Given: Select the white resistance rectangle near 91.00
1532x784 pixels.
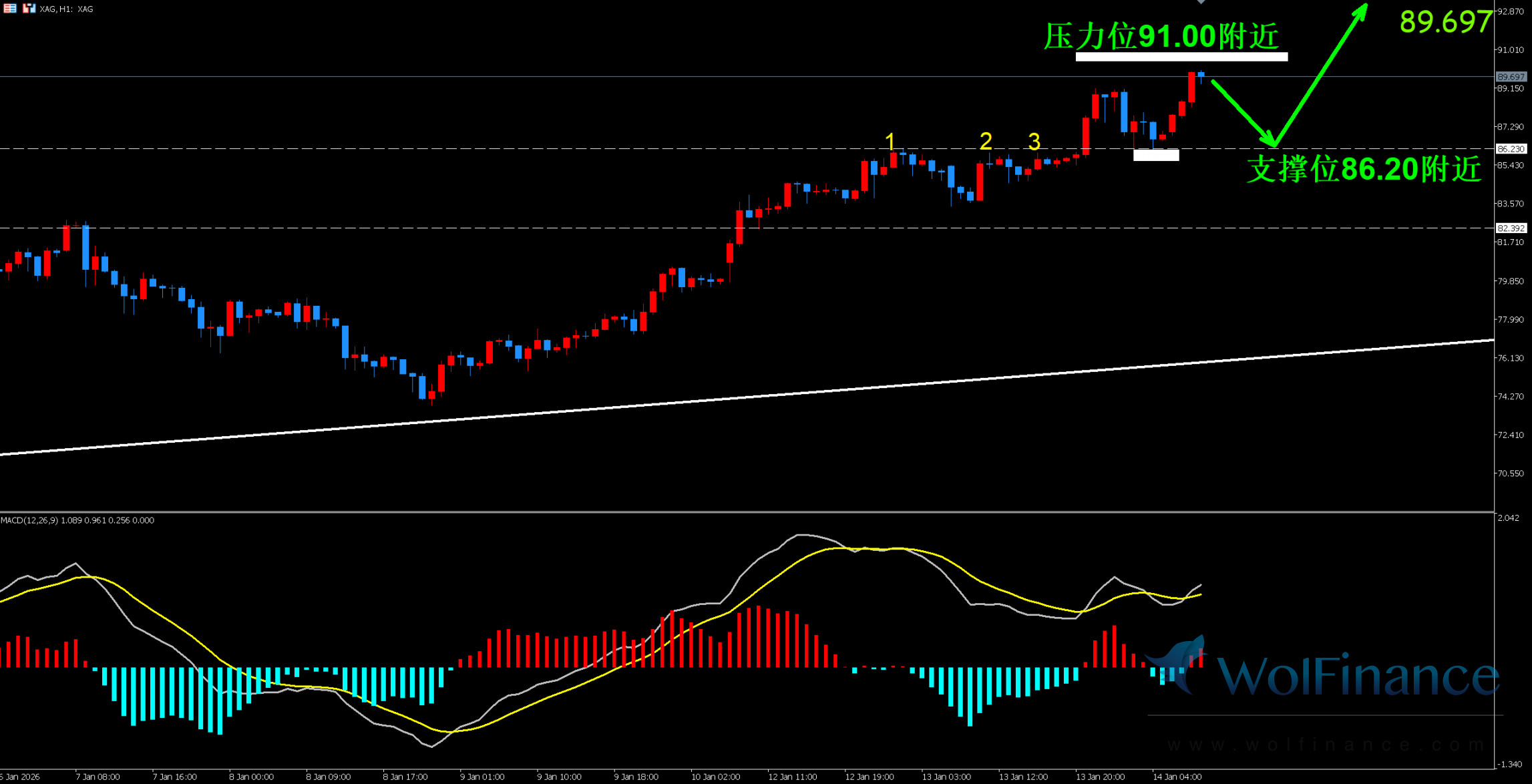Looking at the screenshot, I should [1181, 57].
